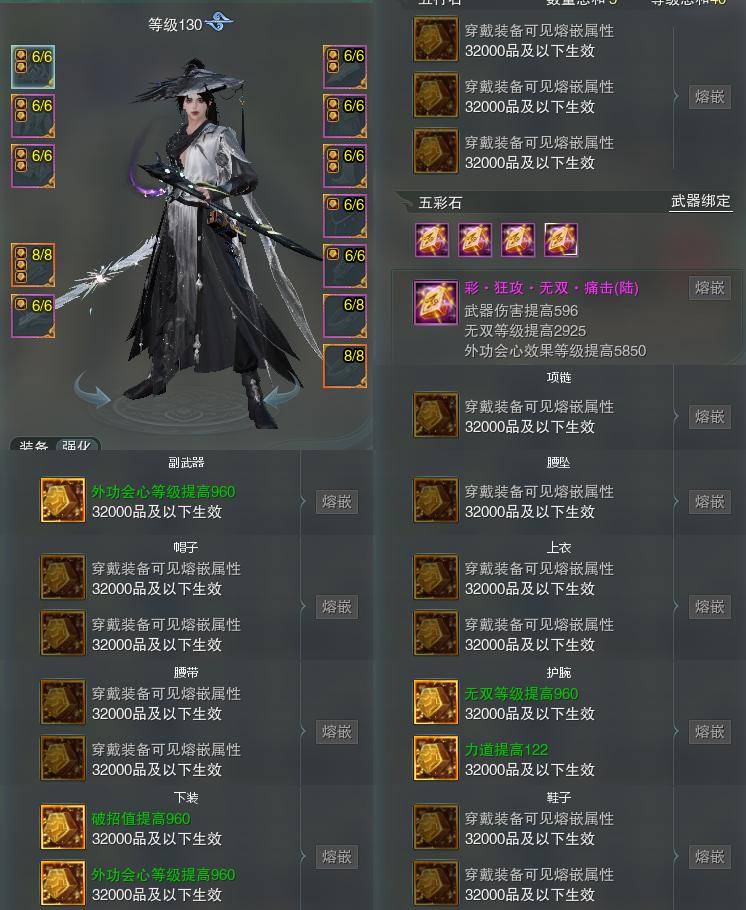Click the 力道提高122 gem icon
Viewport: 746px width, 910px height.
[436, 759]
